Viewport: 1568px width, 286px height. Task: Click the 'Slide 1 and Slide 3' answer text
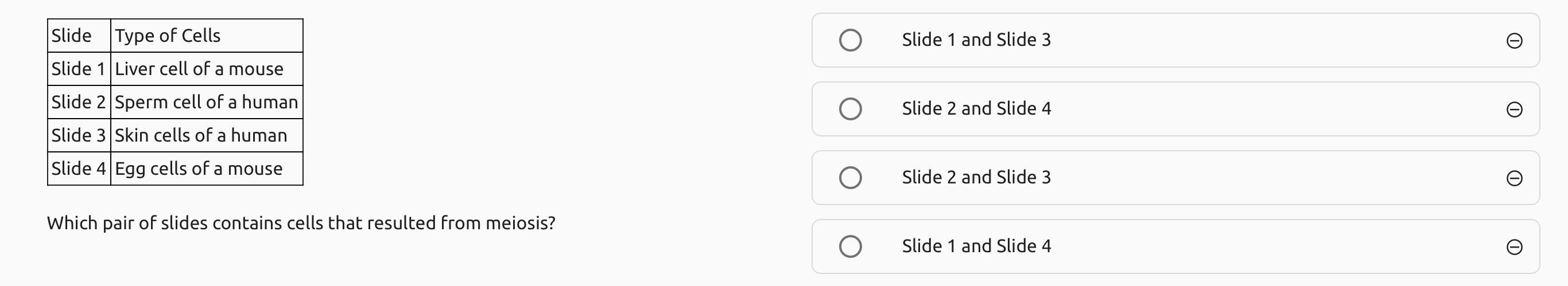point(976,40)
